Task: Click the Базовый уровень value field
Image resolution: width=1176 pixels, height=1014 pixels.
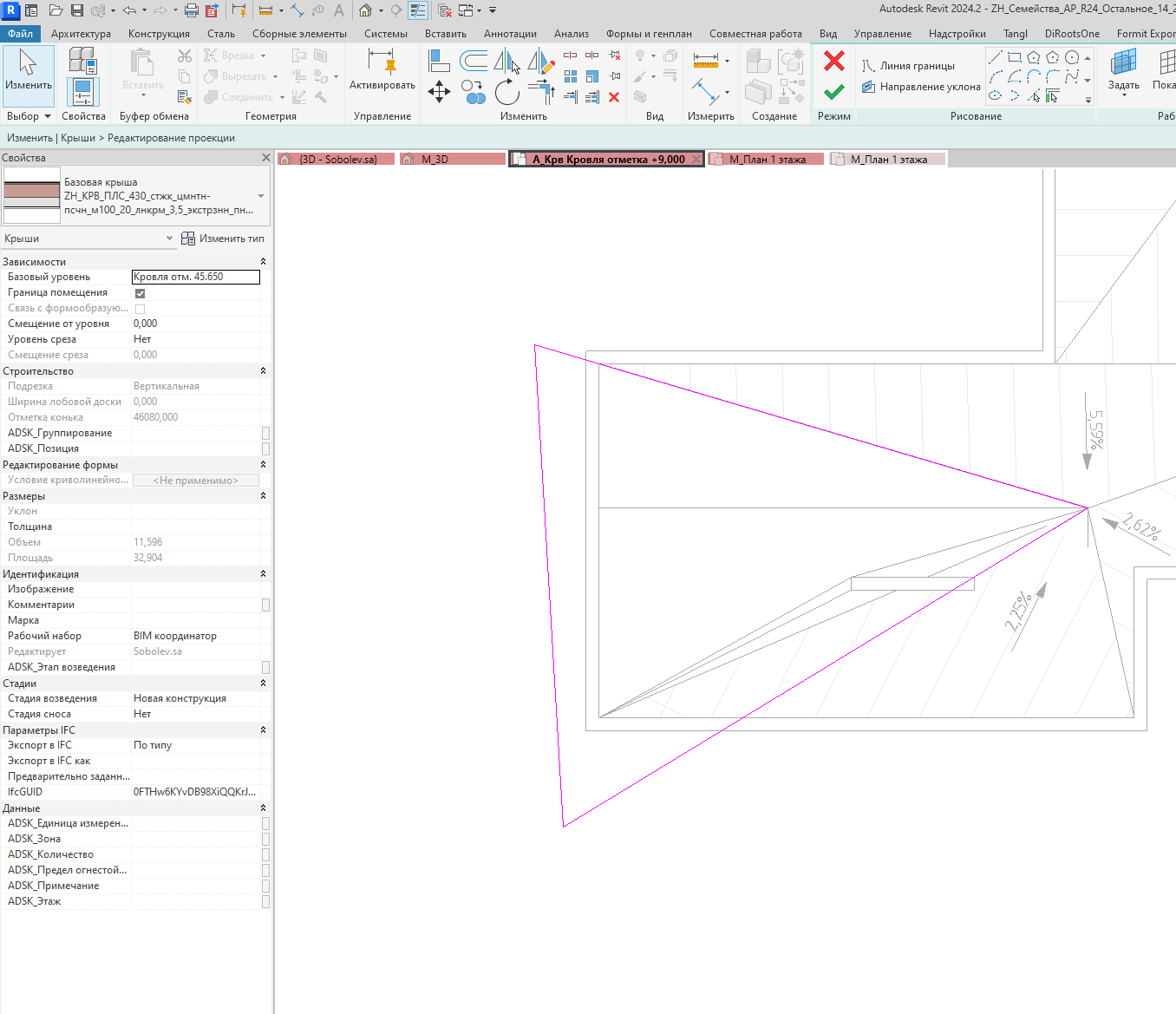Action: 196,277
